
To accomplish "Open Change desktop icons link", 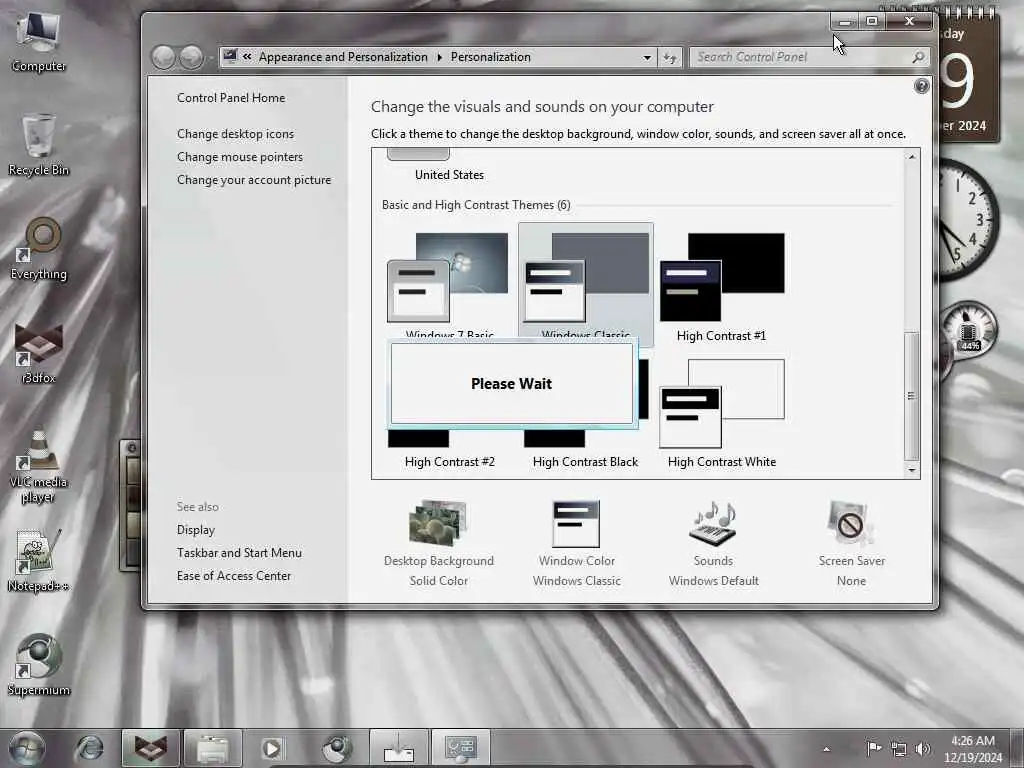I will (x=235, y=134).
